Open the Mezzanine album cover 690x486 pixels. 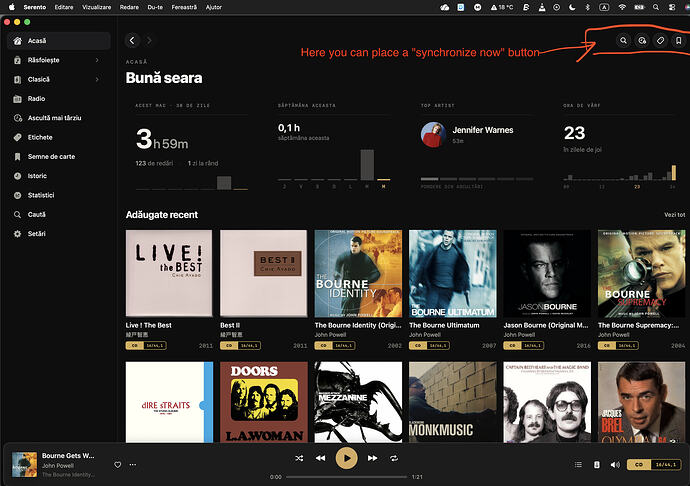[358, 402]
